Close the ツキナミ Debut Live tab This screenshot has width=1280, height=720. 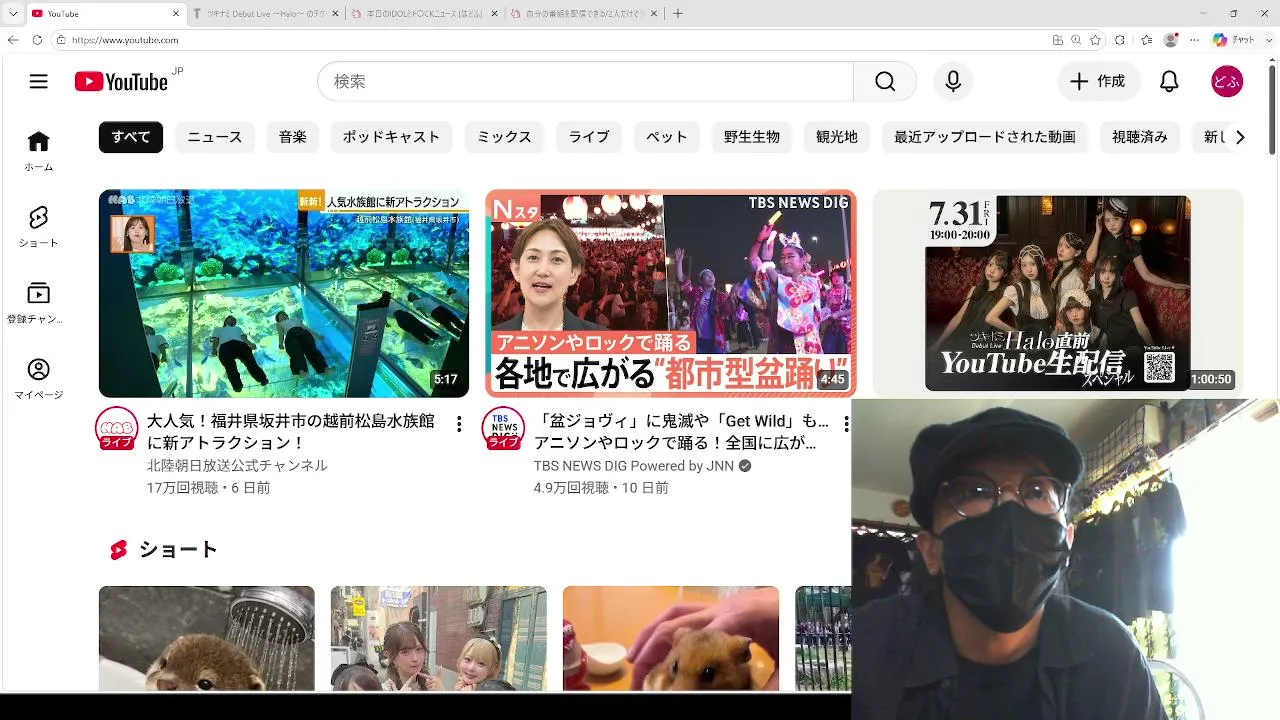pos(334,13)
